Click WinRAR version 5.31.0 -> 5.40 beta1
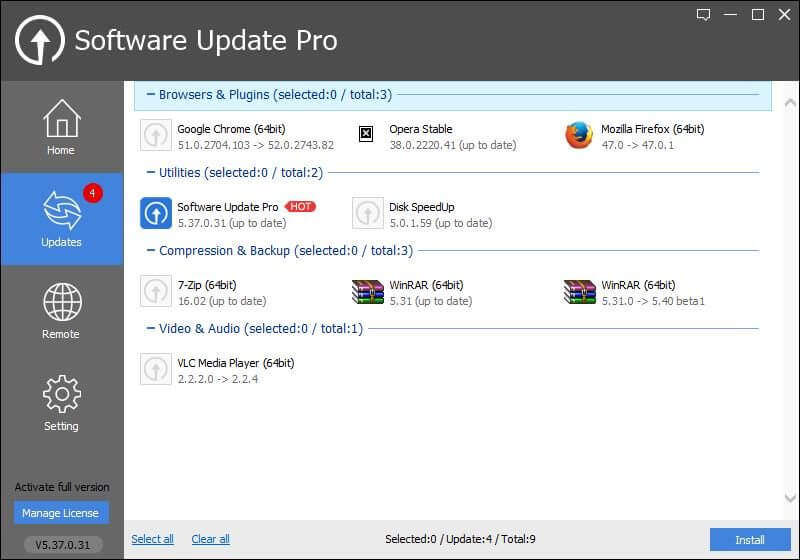800x560 pixels. (x=653, y=301)
